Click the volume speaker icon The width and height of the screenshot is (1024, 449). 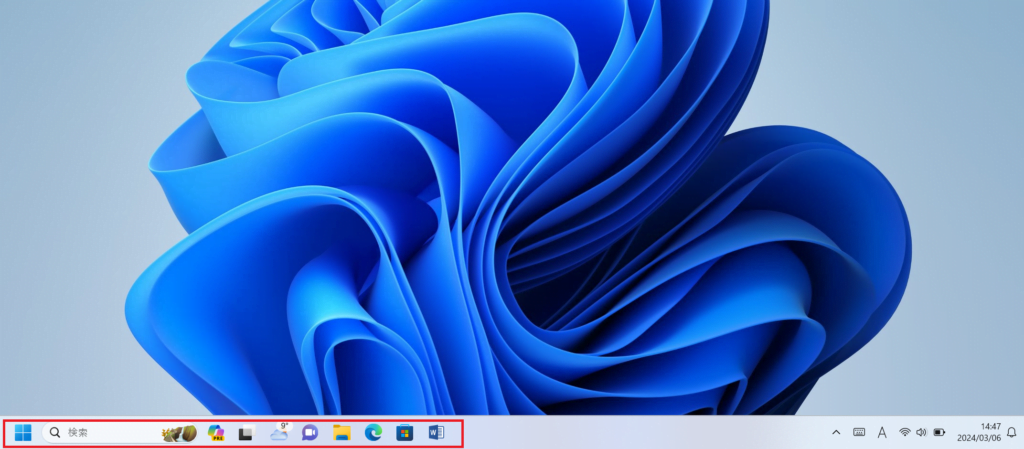click(x=921, y=432)
